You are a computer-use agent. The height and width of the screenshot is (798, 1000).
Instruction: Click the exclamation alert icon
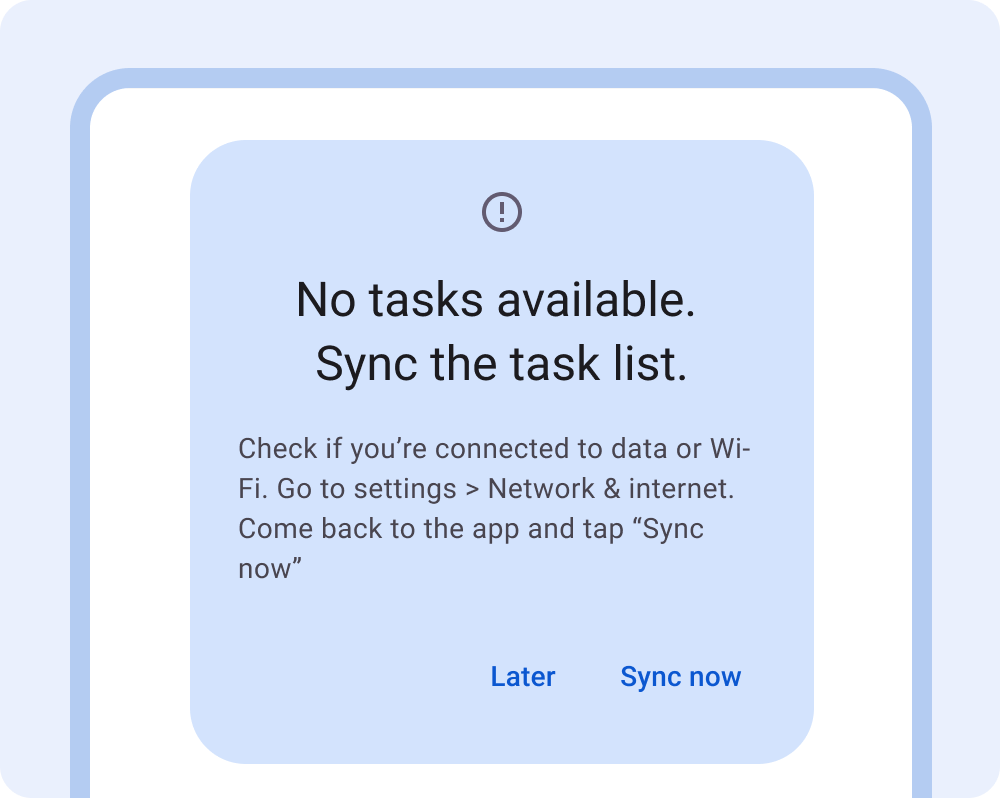click(x=502, y=212)
